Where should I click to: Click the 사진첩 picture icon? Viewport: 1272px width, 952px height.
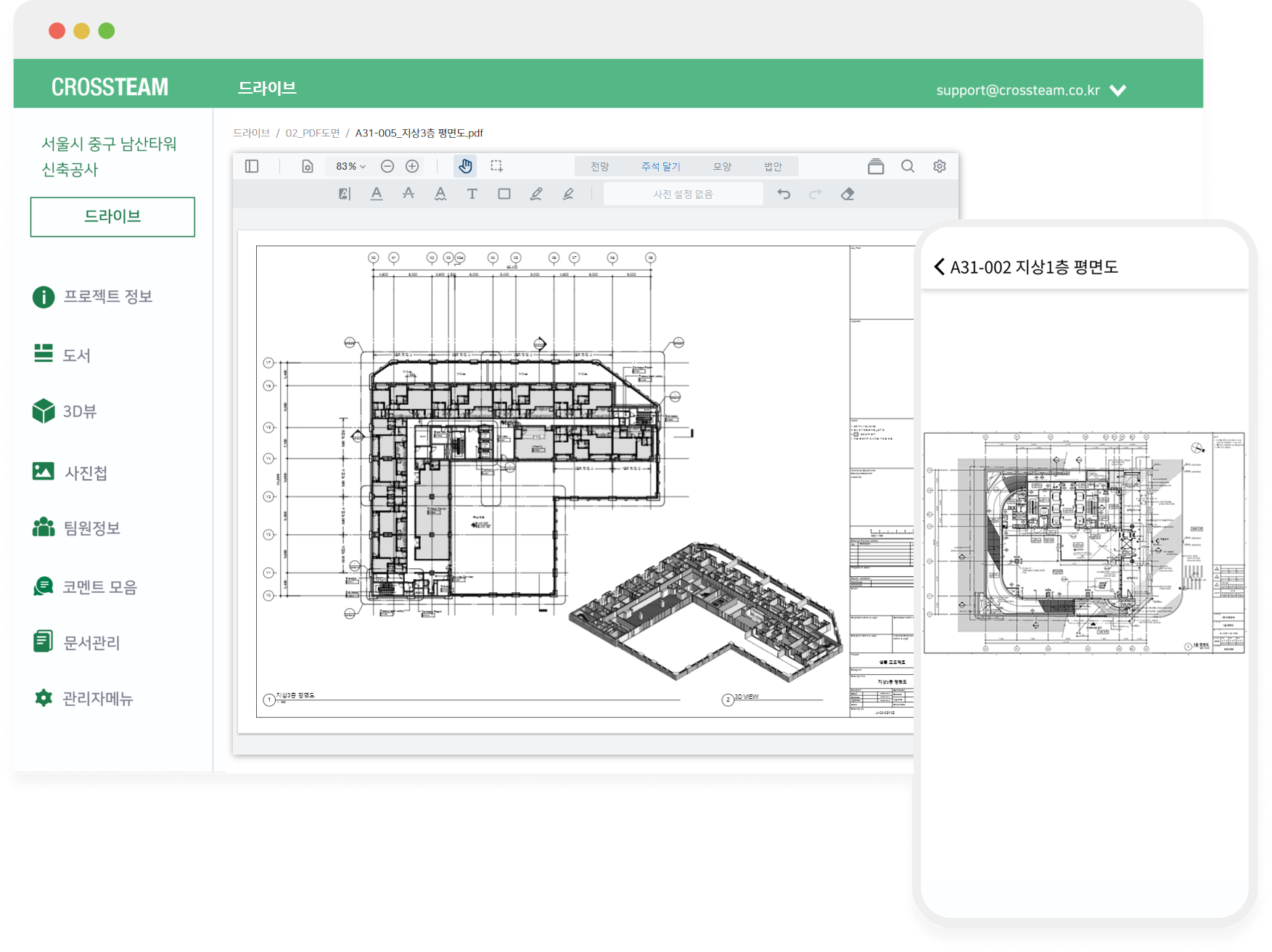[x=44, y=472]
